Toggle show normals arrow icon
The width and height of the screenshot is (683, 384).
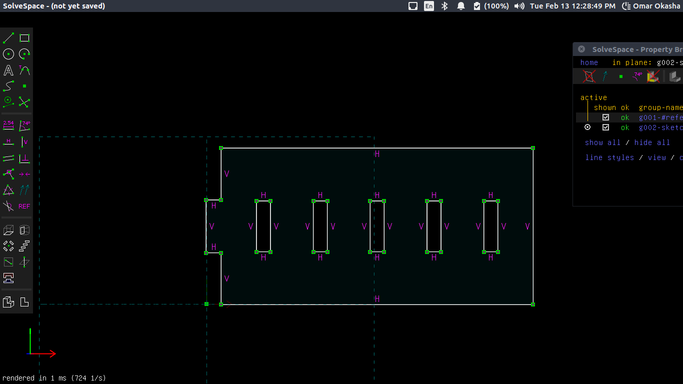tap(605, 77)
